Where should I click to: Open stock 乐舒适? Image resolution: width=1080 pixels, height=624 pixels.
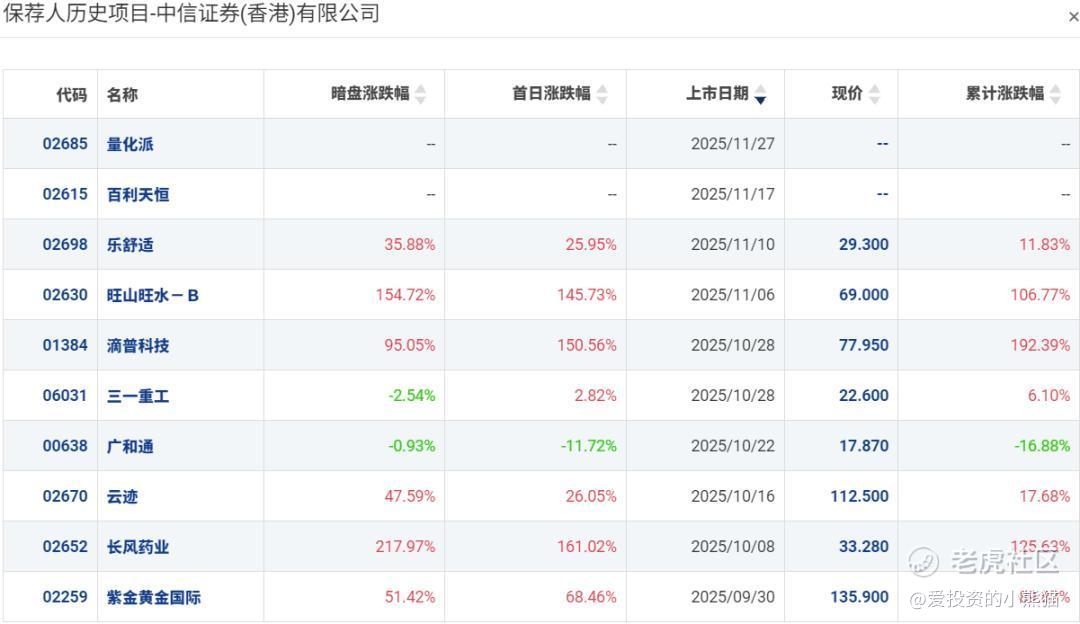coord(130,245)
